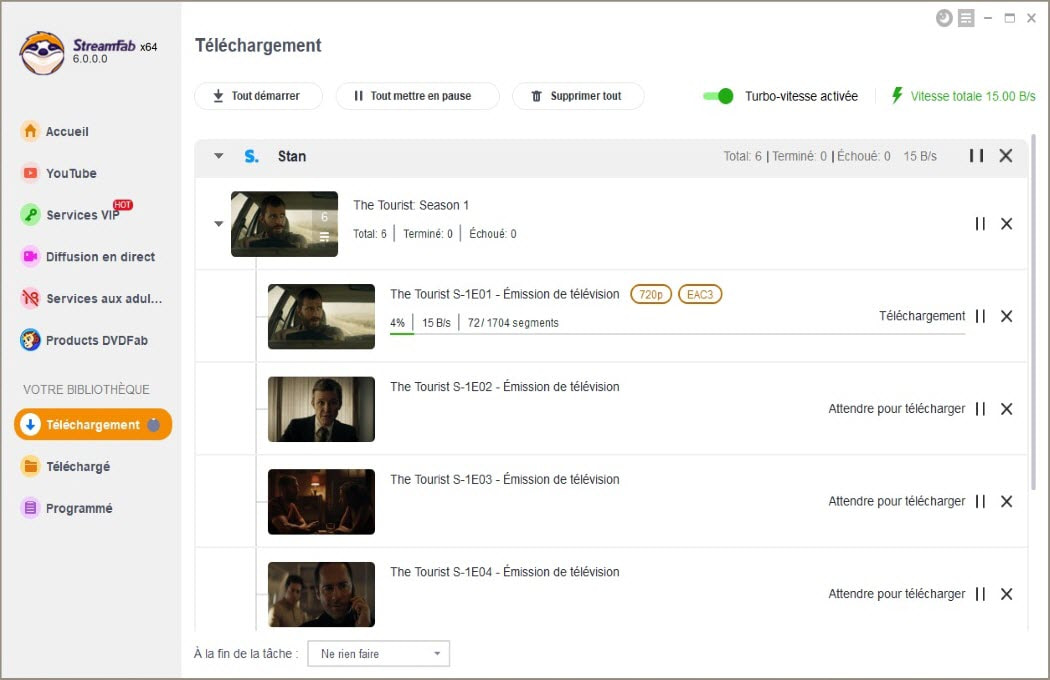Viewport: 1050px width, 680px height.
Task: Pause all Stan downloads
Action: (976, 156)
